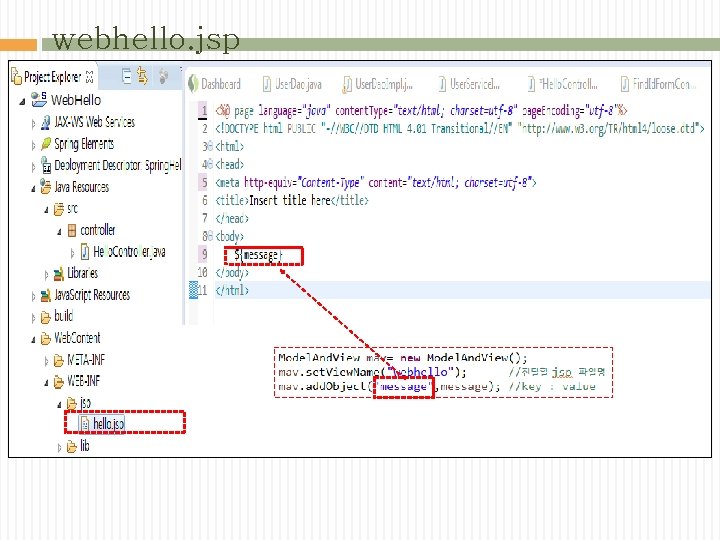
Task: Fold the body tag at line 8
Action: point(210,236)
